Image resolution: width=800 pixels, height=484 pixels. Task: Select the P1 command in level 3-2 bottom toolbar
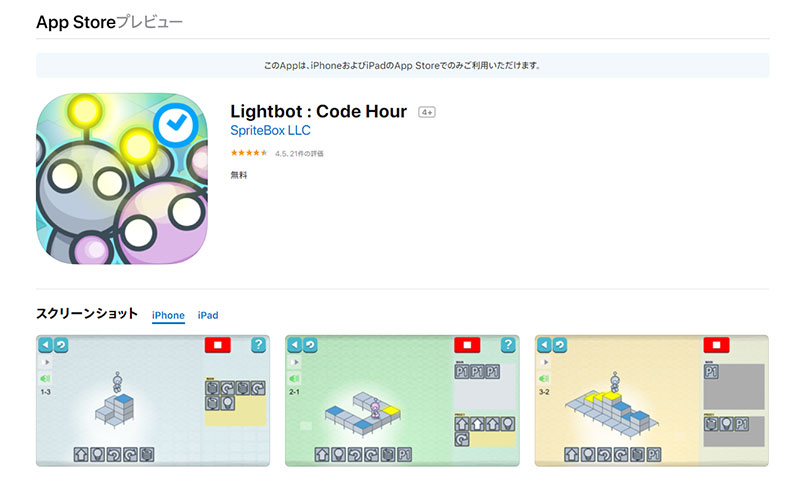pos(654,454)
